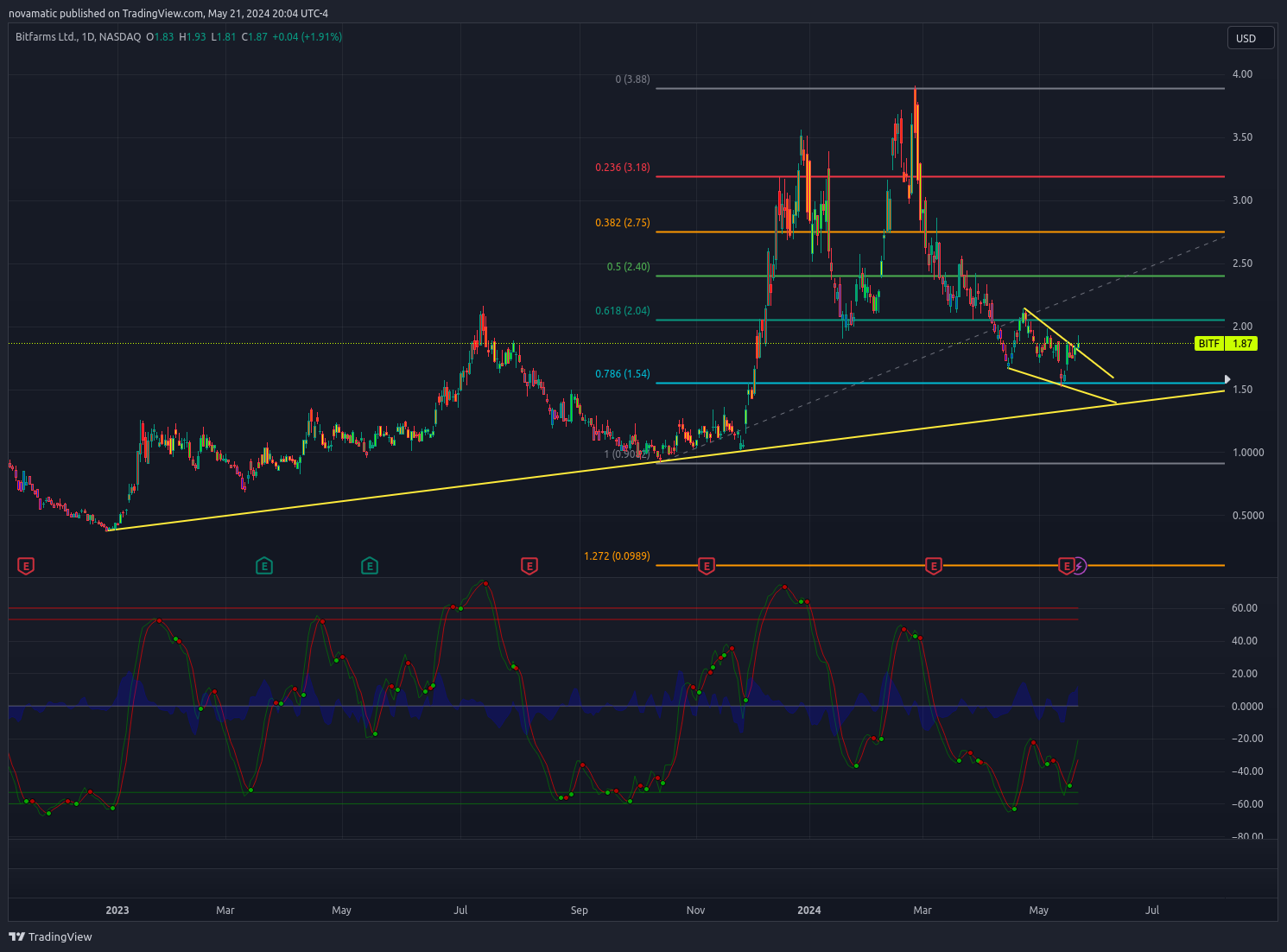Open the red earnings marker near May 2024

pos(1067,567)
